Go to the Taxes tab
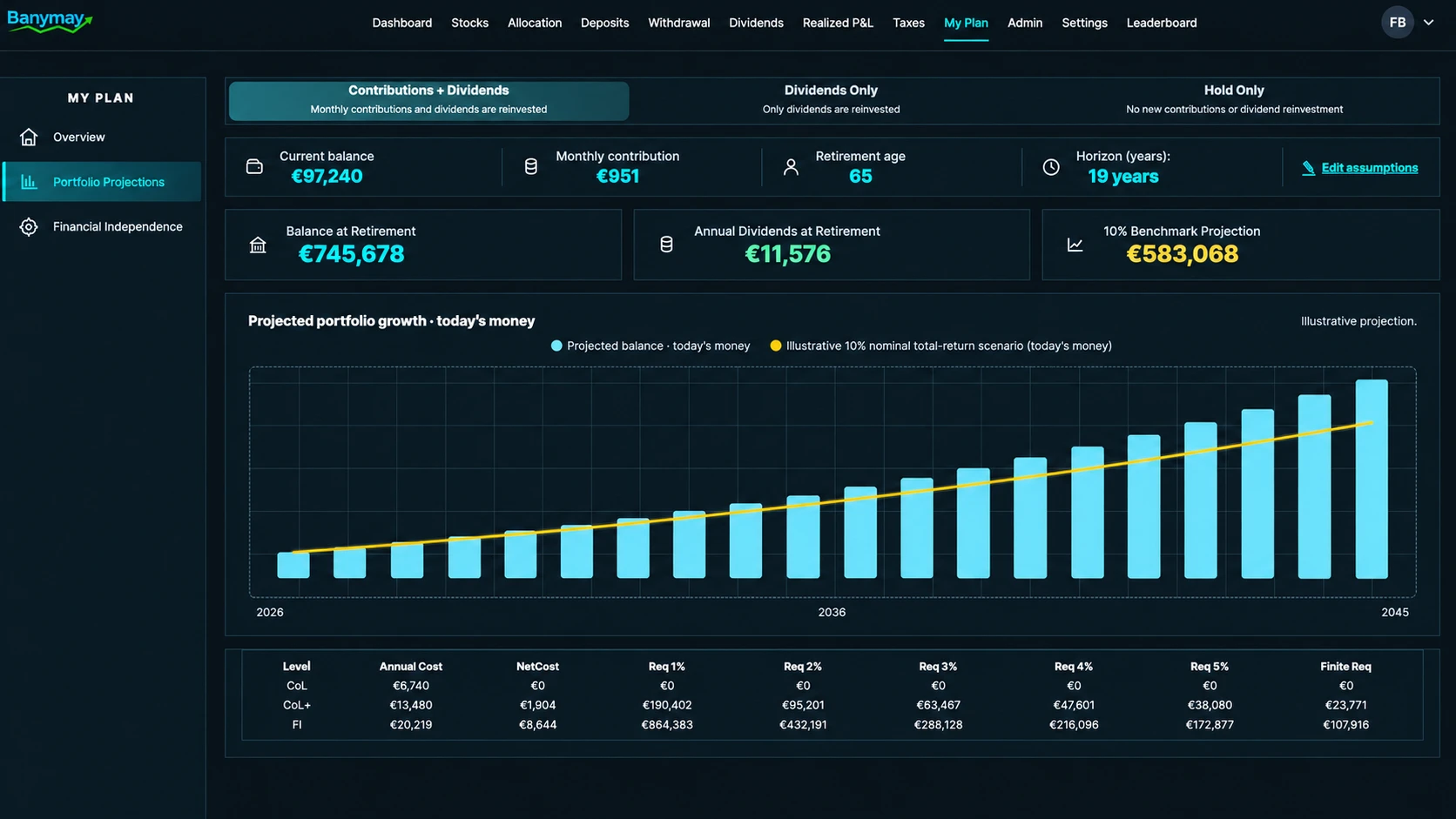 click(908, 23)
